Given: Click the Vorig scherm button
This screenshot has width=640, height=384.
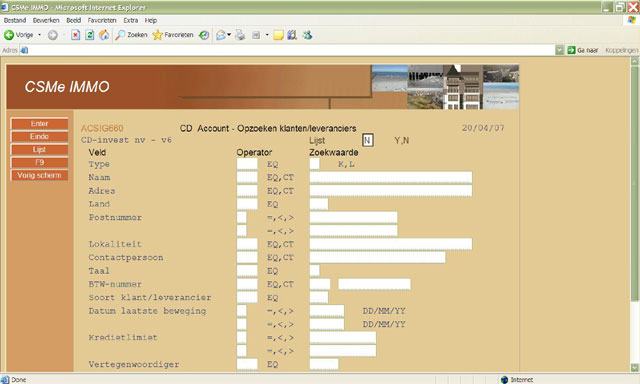Looking at the screenshot, I should click(39, 175).
